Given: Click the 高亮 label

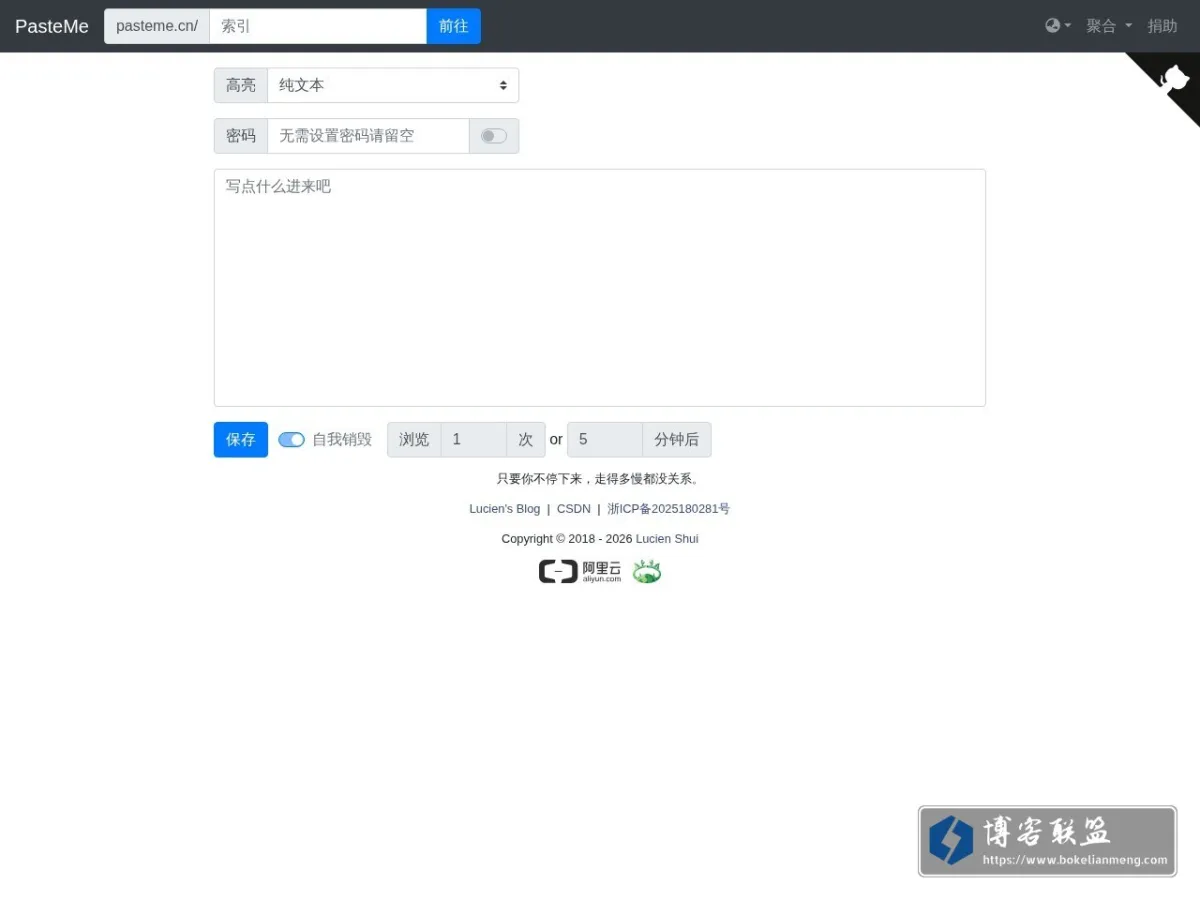Looking at the screenshot, I should (x=241, y=85).
